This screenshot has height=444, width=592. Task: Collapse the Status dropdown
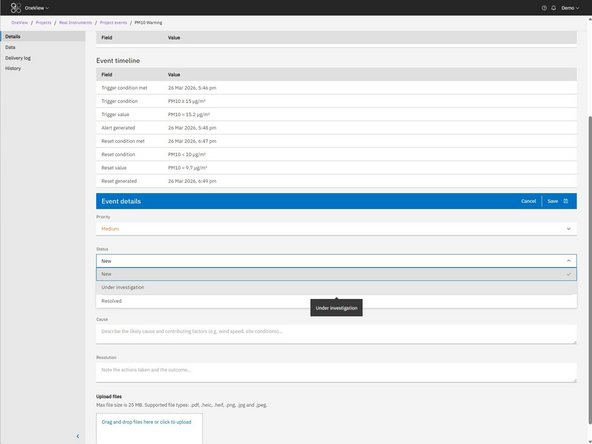pyautogui.click(x=336, y=261)
